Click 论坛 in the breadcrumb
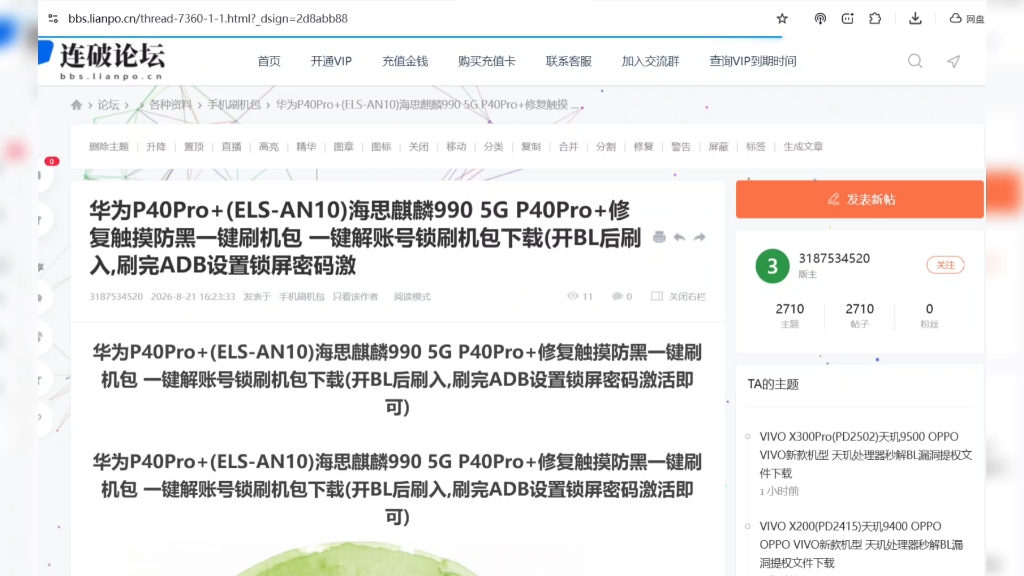 tap(108, 104)
